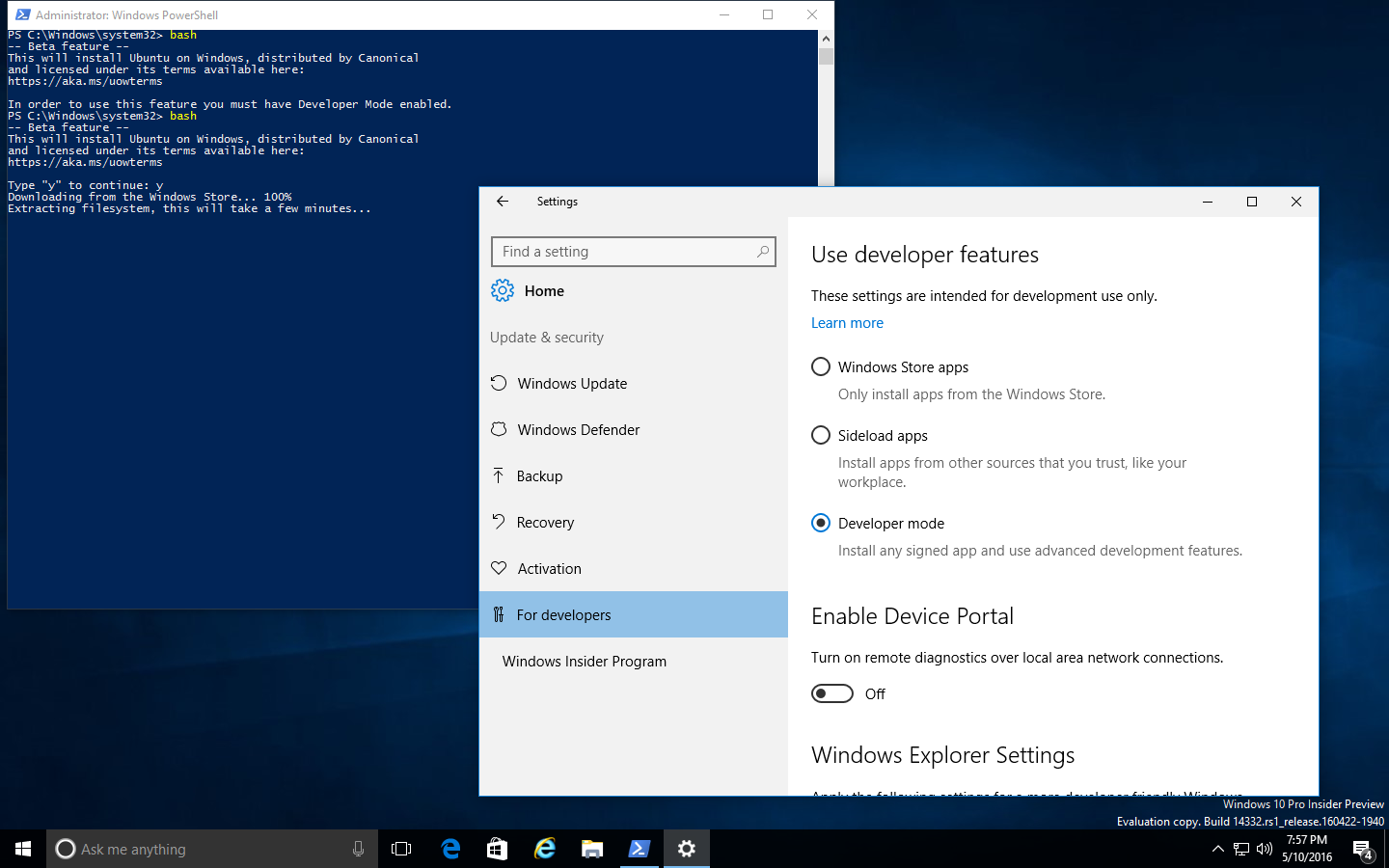Select the Windows Defender shield icon
Image resolution: width=1389 pixels, height=868 pixels.
pyautogui.click(x=499, y=429)
